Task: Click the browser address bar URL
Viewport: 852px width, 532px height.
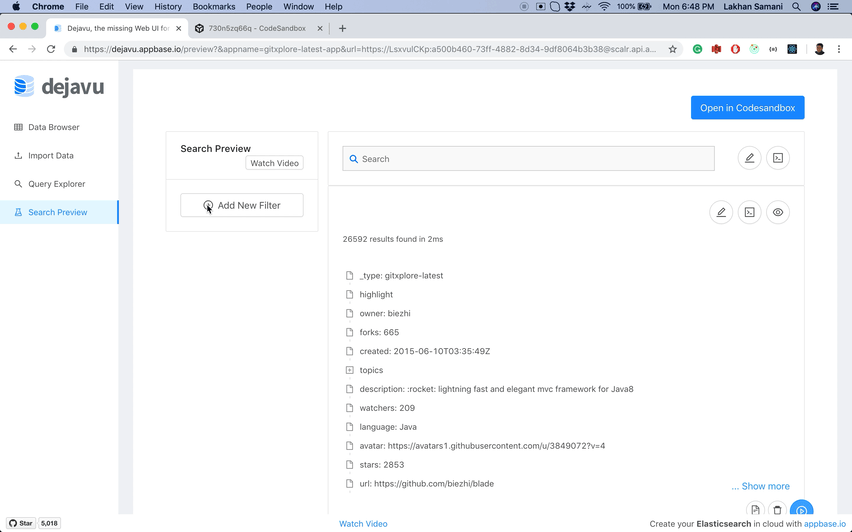Action: [369, 49]
